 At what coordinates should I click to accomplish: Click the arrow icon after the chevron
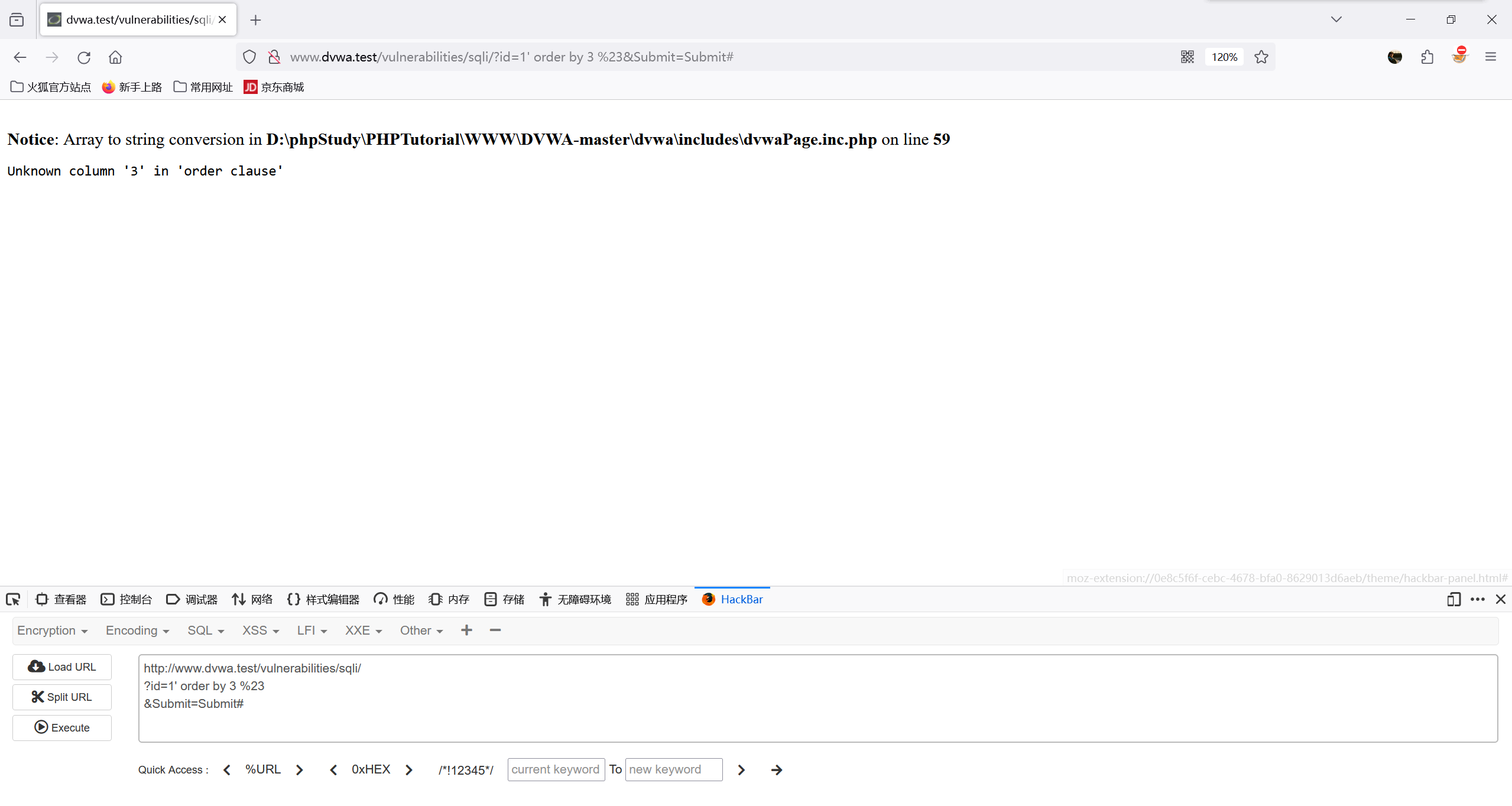tap(777, 770)
